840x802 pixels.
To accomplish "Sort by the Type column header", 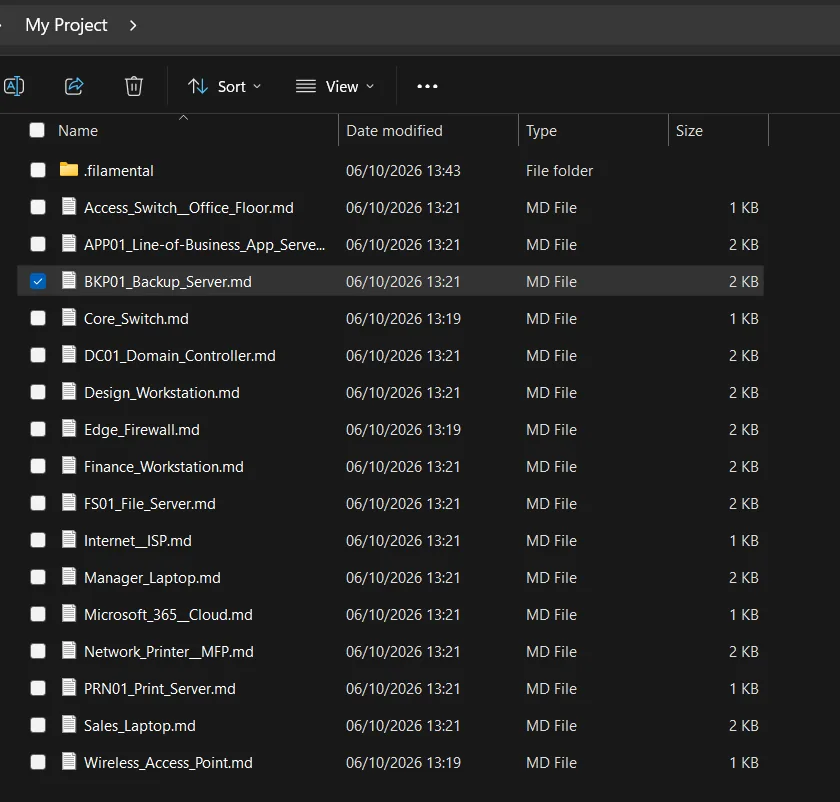I will click(541, 131).
